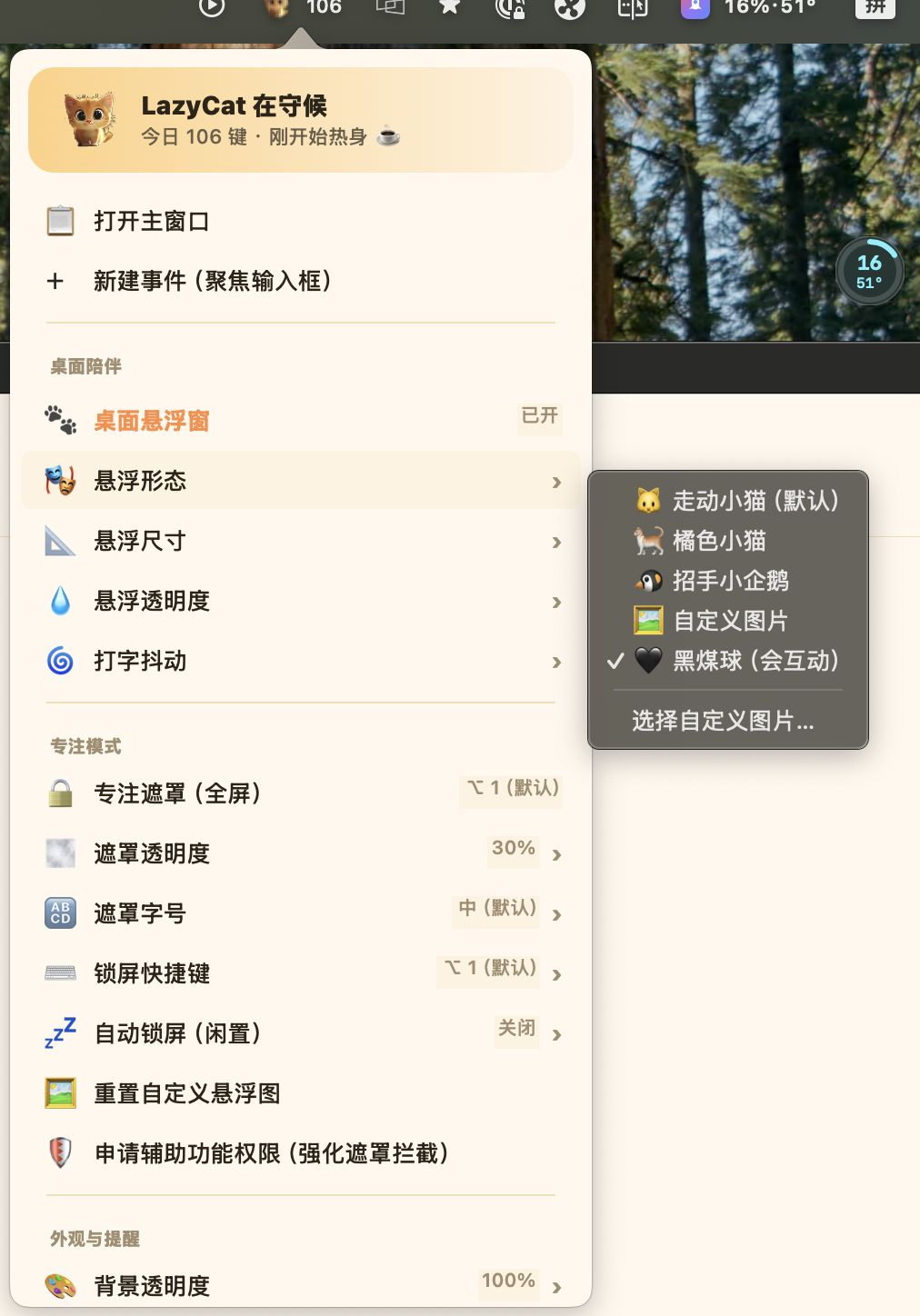Screen dimensions: 920x1316
Task: Click the orange tabby cat icon in submenu
Action: pyautogui.click(x=648, y=541)
